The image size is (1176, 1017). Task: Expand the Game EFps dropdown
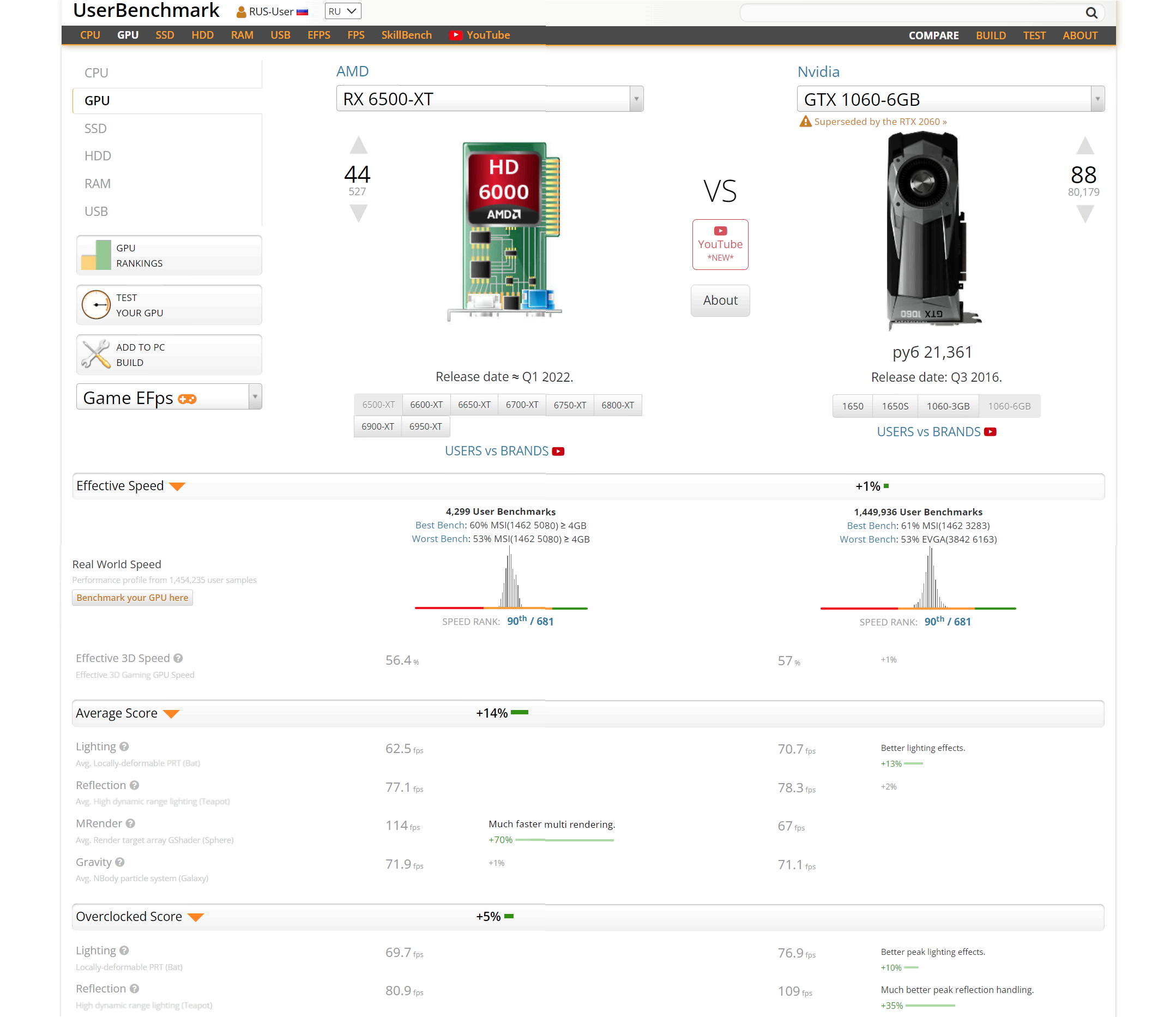[255, 396]
